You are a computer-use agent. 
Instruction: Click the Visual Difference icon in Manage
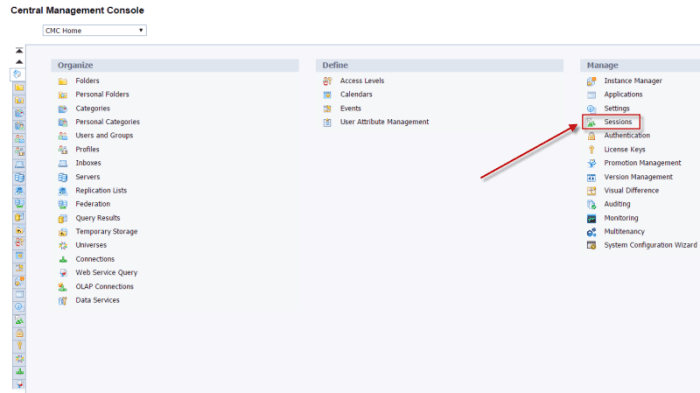(592, 191)
